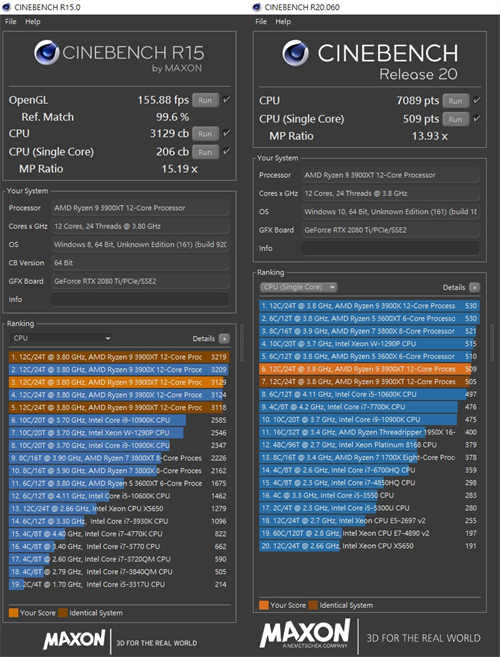Click the Cinebench Release 20 logo sphere icon
The height and width of the screenshot is (657, 500).
click(x=295, y=53)
